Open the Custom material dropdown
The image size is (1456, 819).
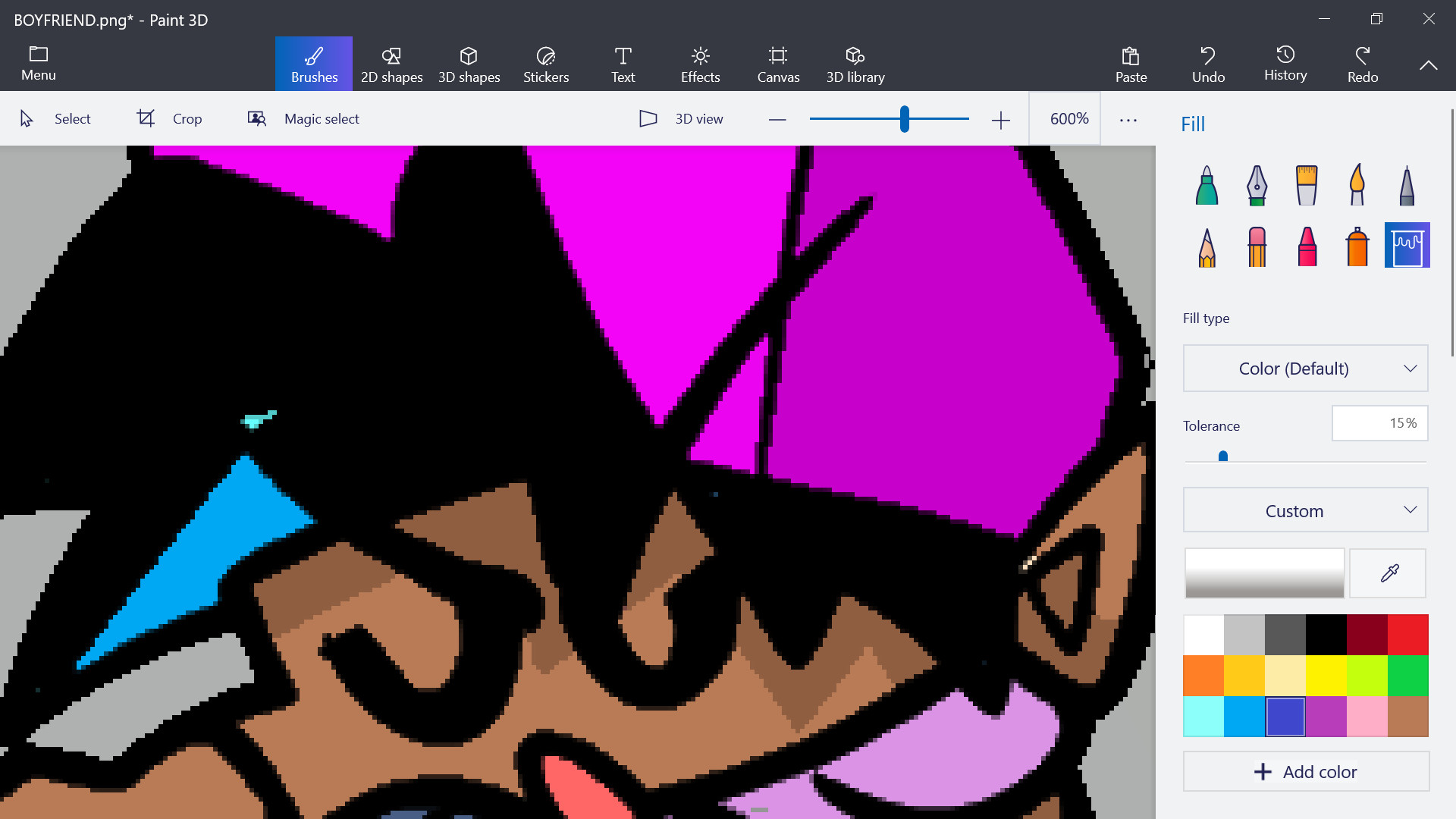pos(1305,510)
